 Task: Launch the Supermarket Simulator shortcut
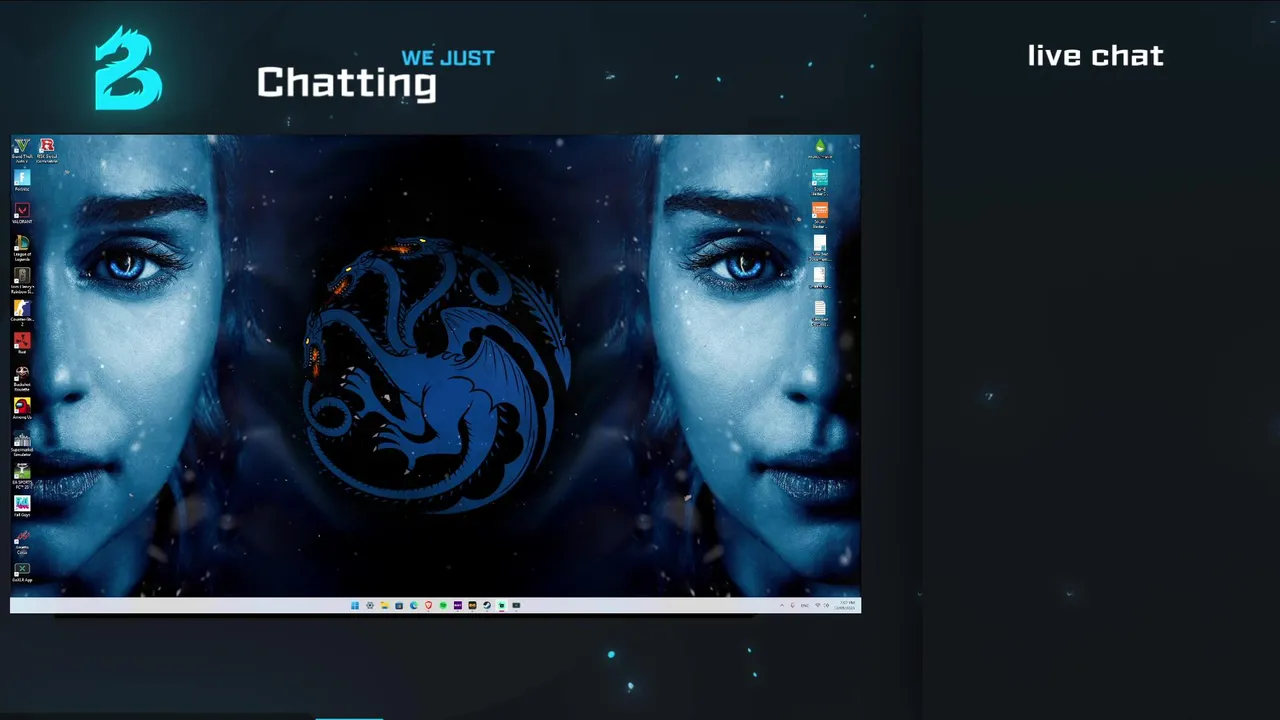click(x=21, y=443)
